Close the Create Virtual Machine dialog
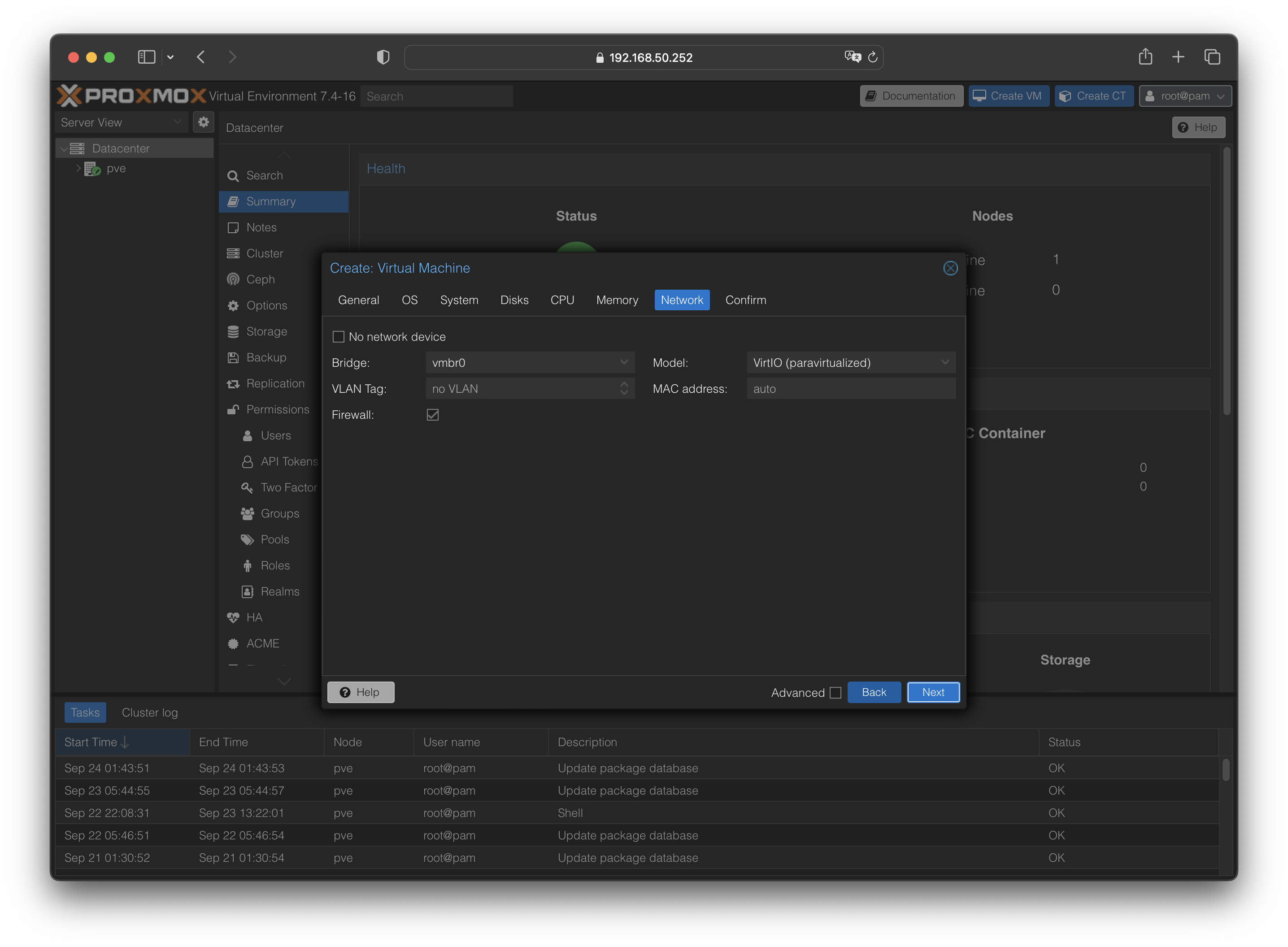Screen dimensions: 1288x947 (950, 268)
